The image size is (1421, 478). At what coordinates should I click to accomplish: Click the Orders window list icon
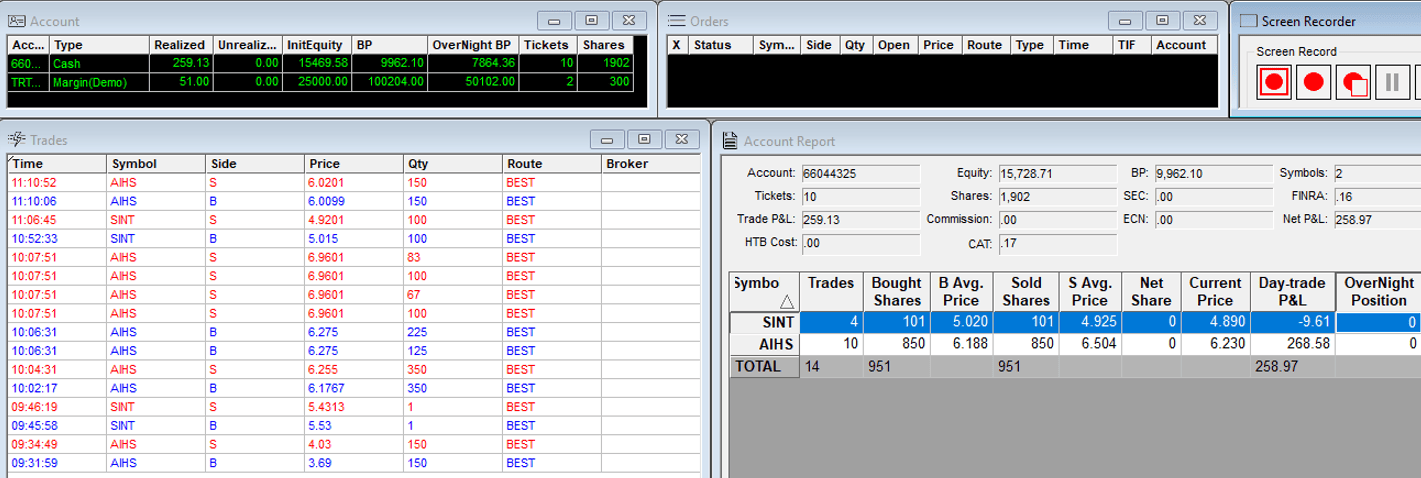tap(676, 21)
